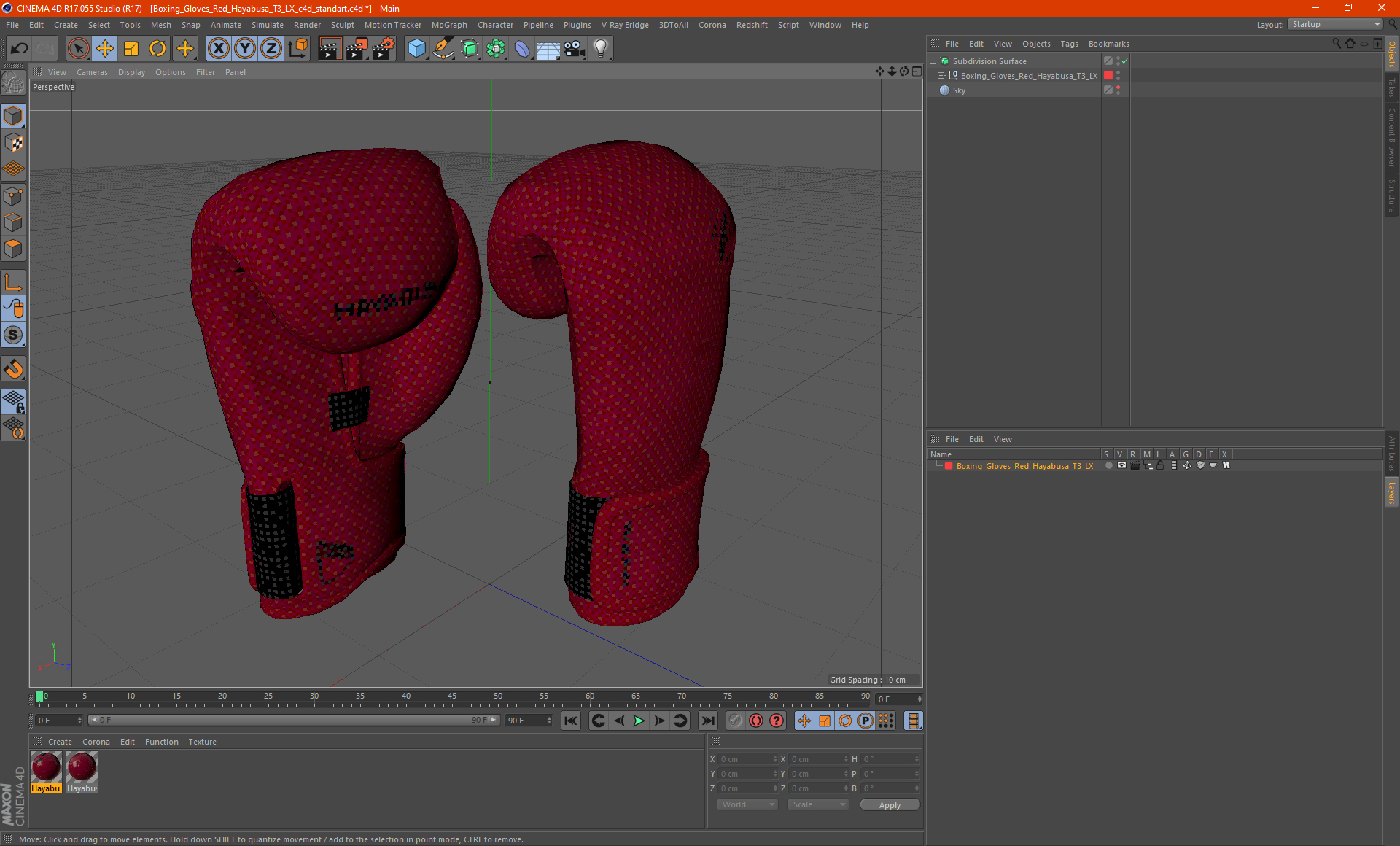Render to Picture Viewer
The image size is (1400, 846).
[357, 48]
